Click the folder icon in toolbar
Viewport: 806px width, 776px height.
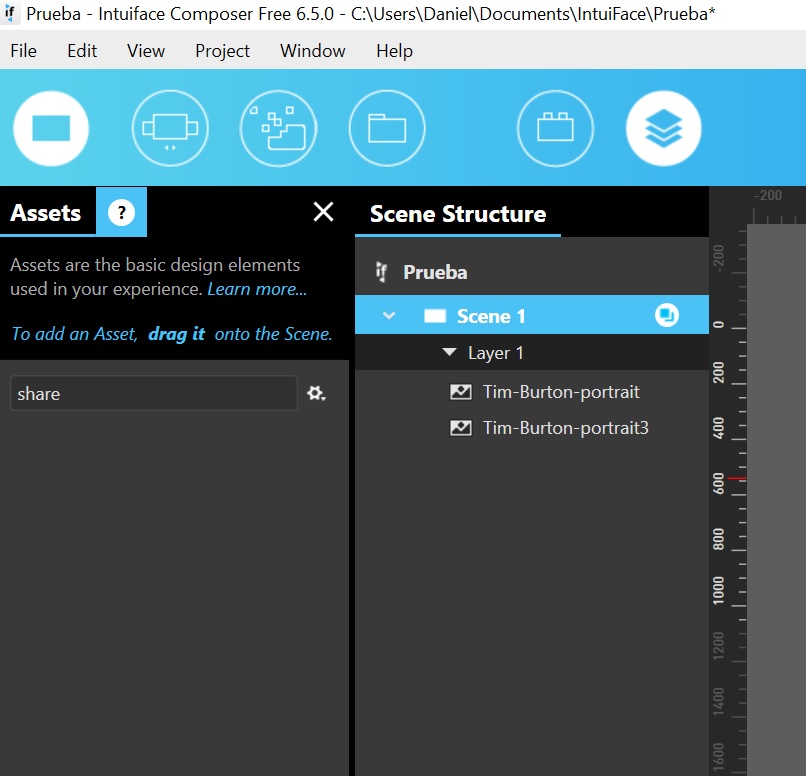tap(387, 128)
